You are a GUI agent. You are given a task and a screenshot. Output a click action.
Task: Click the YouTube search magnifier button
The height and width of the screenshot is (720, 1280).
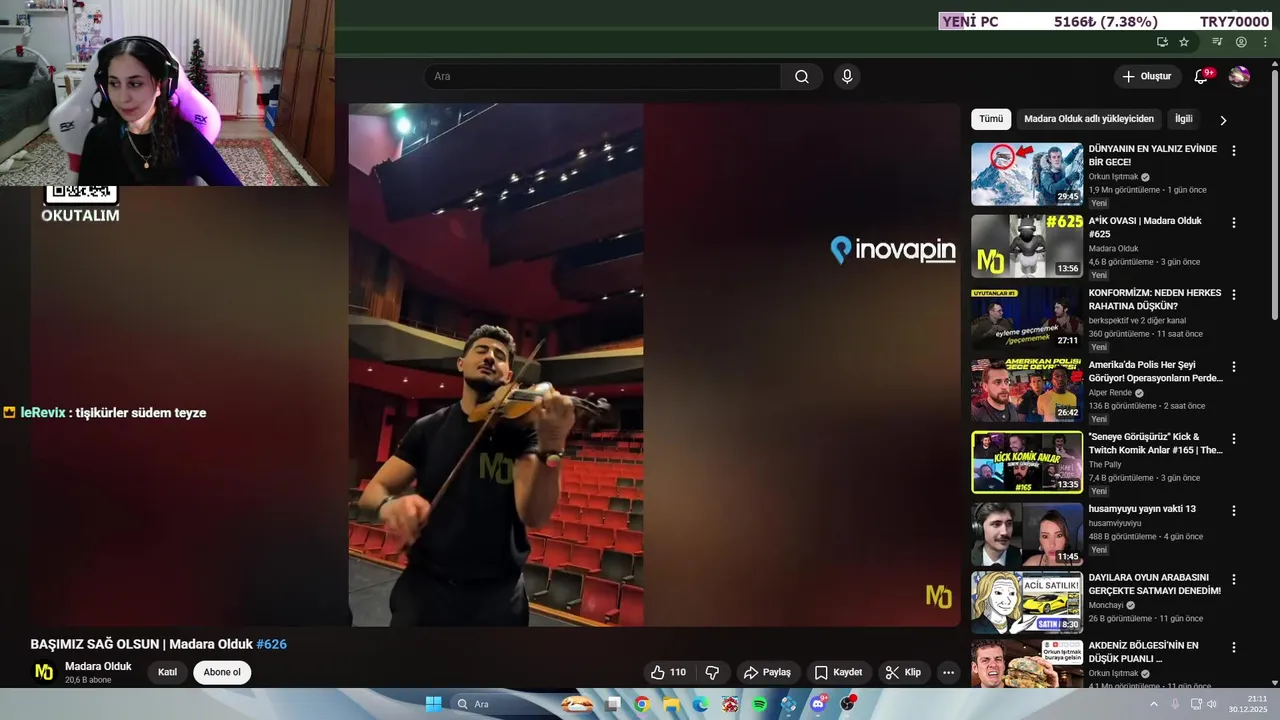coord(802,77)
